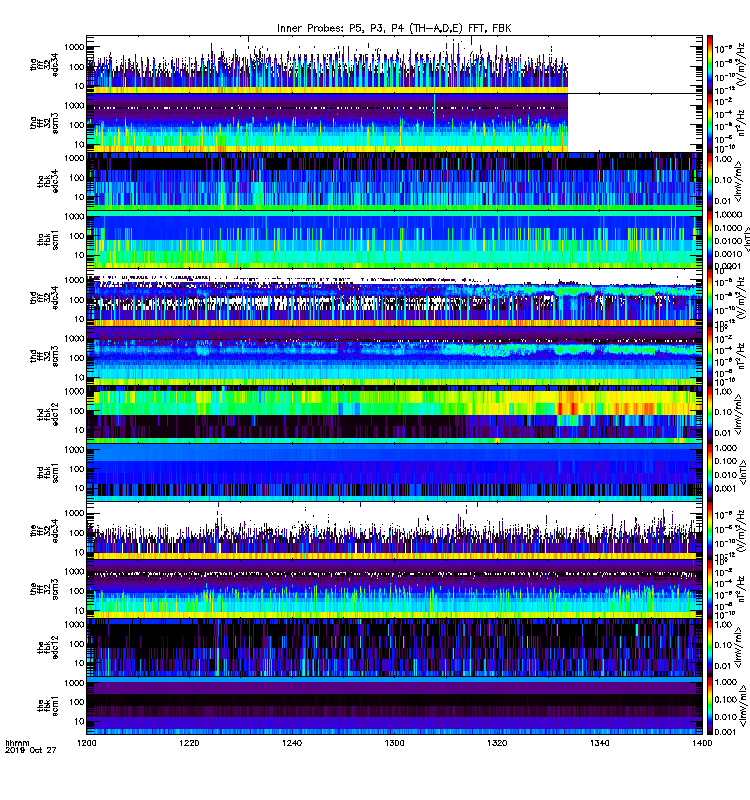Click inside the thd fff edc34 spectrogram
The height and width of the screenshot is (800, 750).
point(394,297)
